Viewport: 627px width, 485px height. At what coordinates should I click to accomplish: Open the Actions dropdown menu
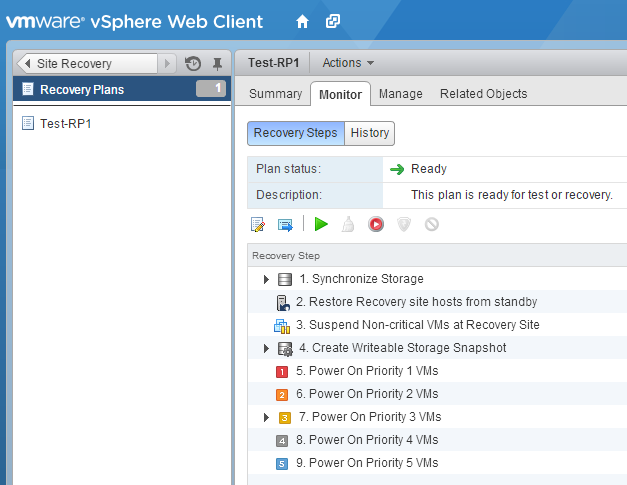(x=348, y=63)
